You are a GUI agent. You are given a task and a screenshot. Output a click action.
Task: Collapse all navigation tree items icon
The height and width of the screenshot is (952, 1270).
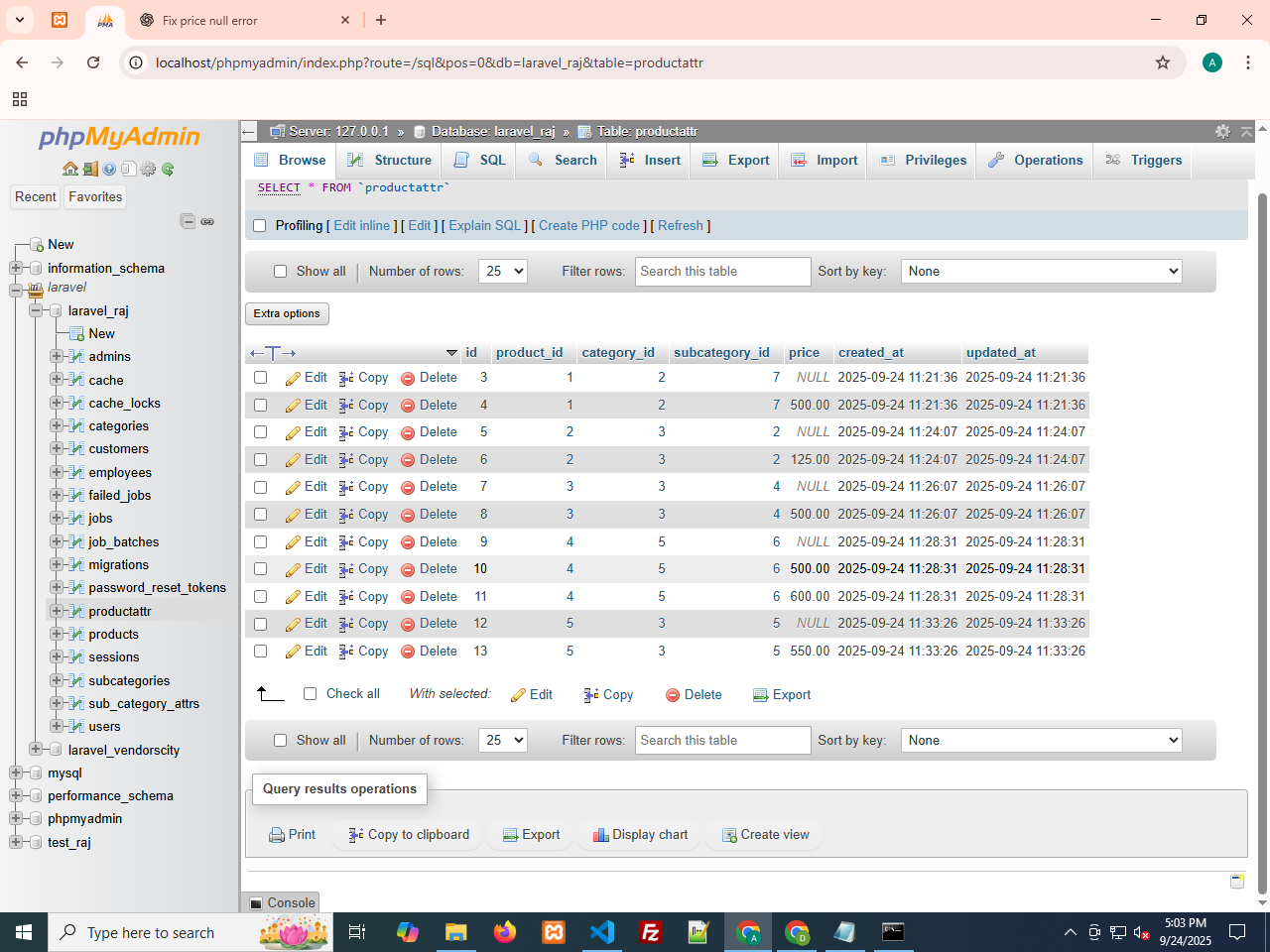pyautogui.click(x=188, y=221)
